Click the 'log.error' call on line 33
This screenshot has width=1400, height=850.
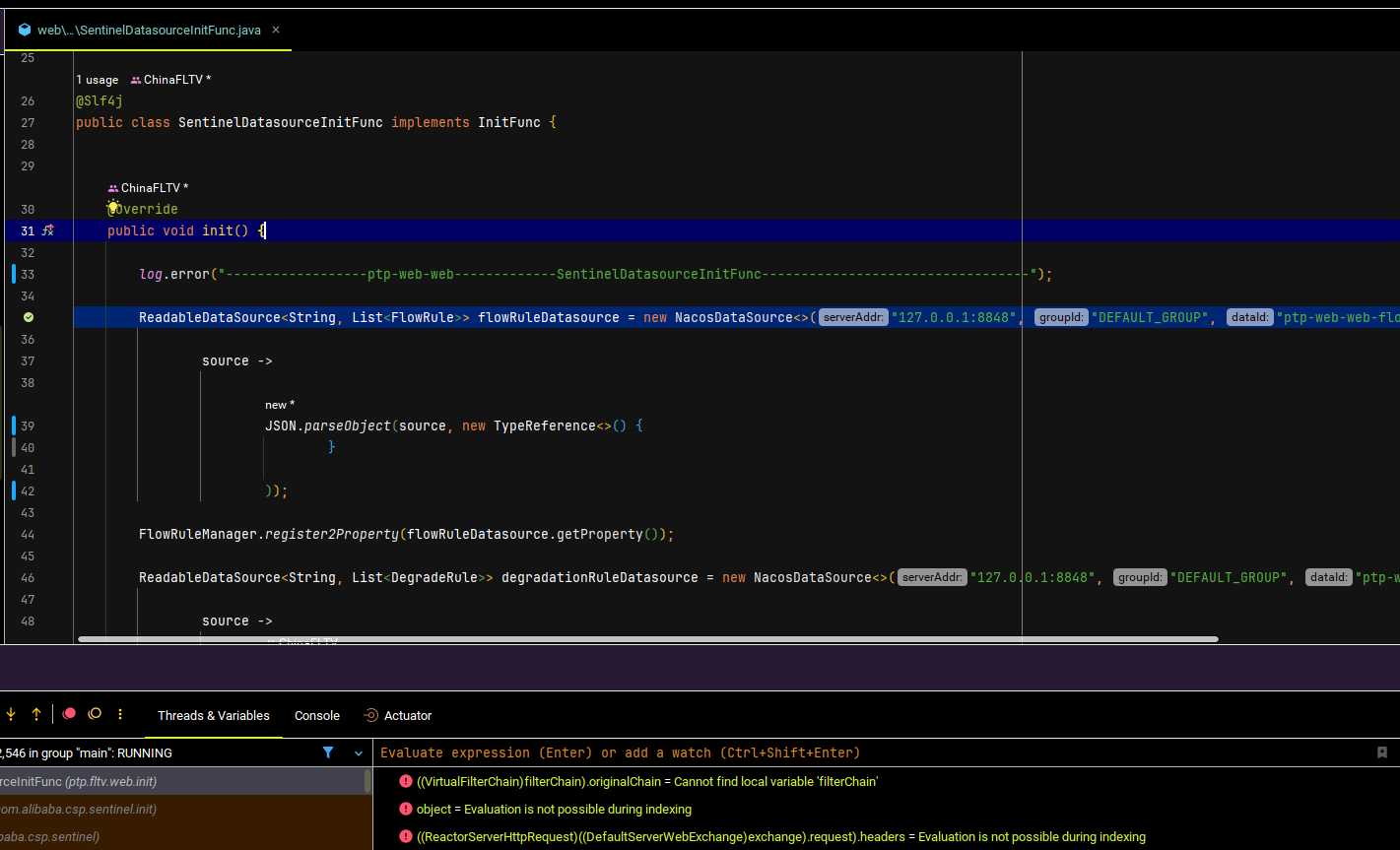pos(174,274)
